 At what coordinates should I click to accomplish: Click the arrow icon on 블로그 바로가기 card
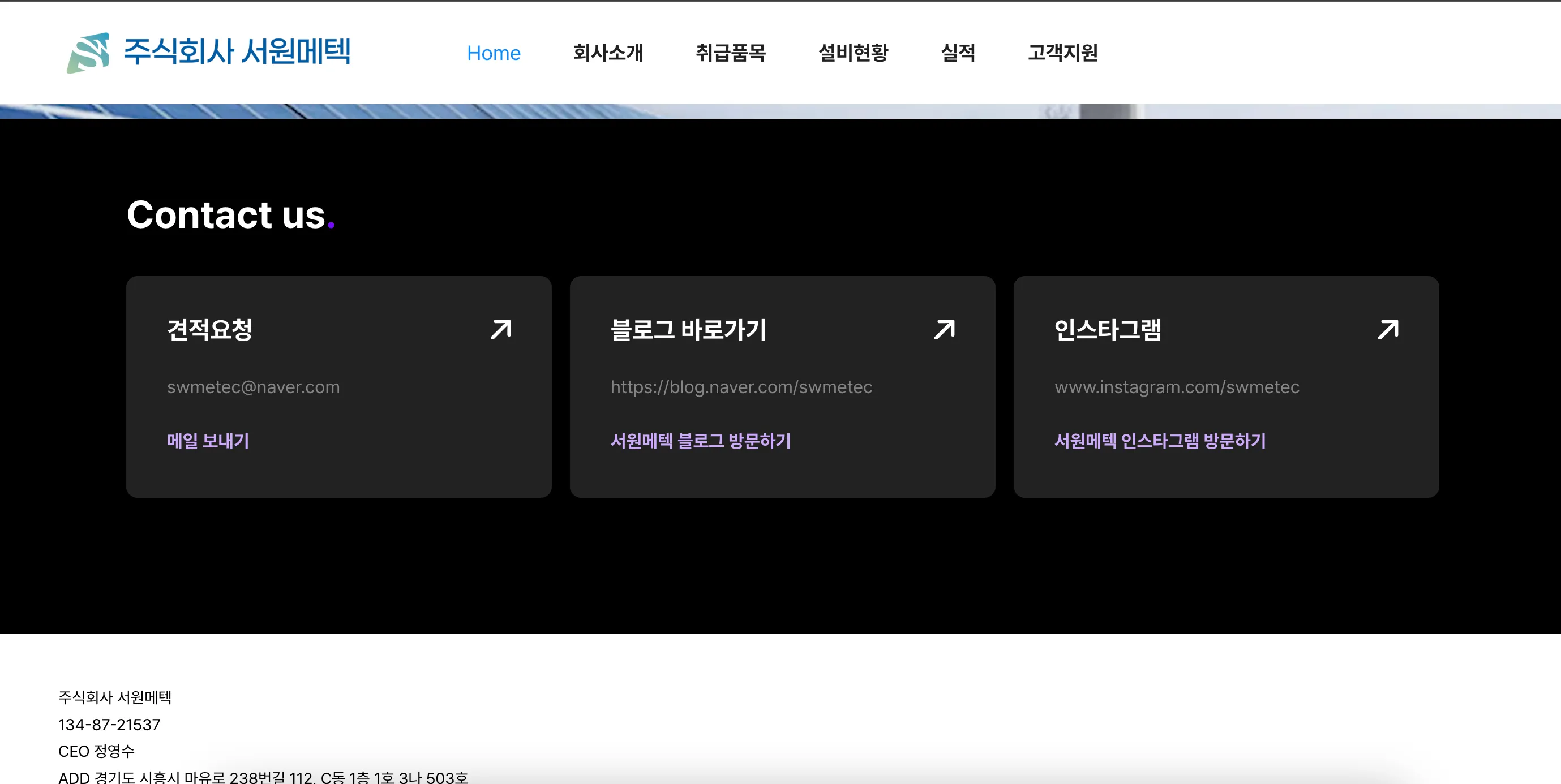tap(945, 330)
